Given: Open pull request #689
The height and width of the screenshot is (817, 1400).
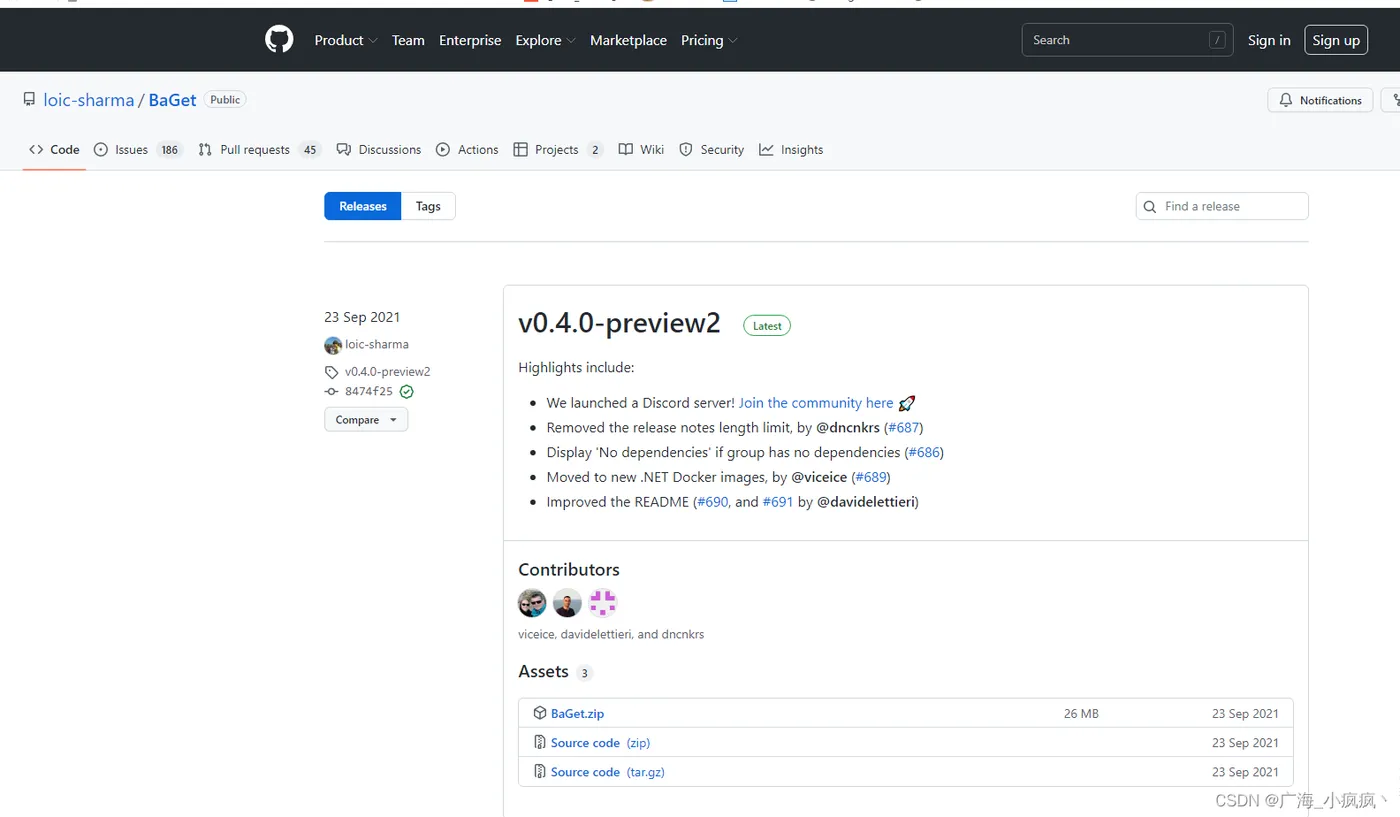Looking at the screenshot, I should tap(871, 477).
